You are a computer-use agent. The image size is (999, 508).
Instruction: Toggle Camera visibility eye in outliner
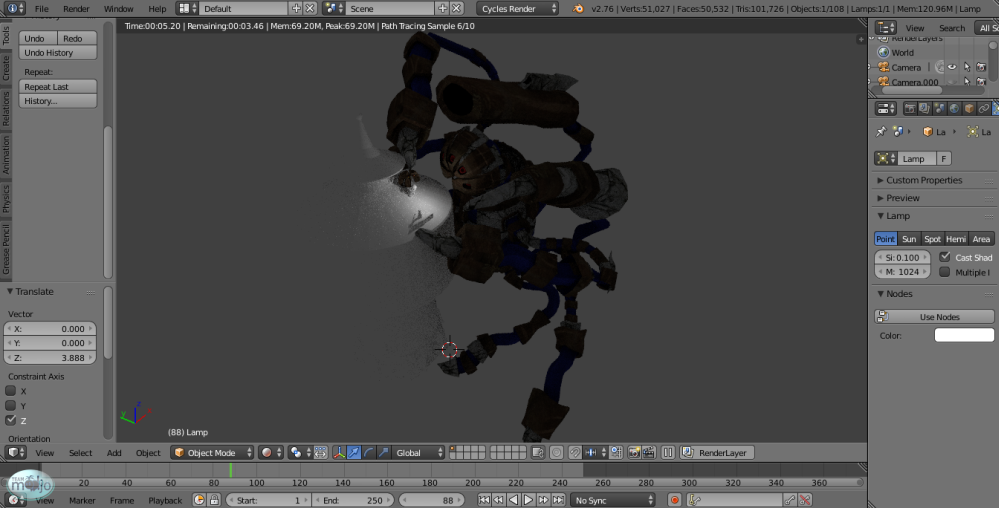coord(951,67)
